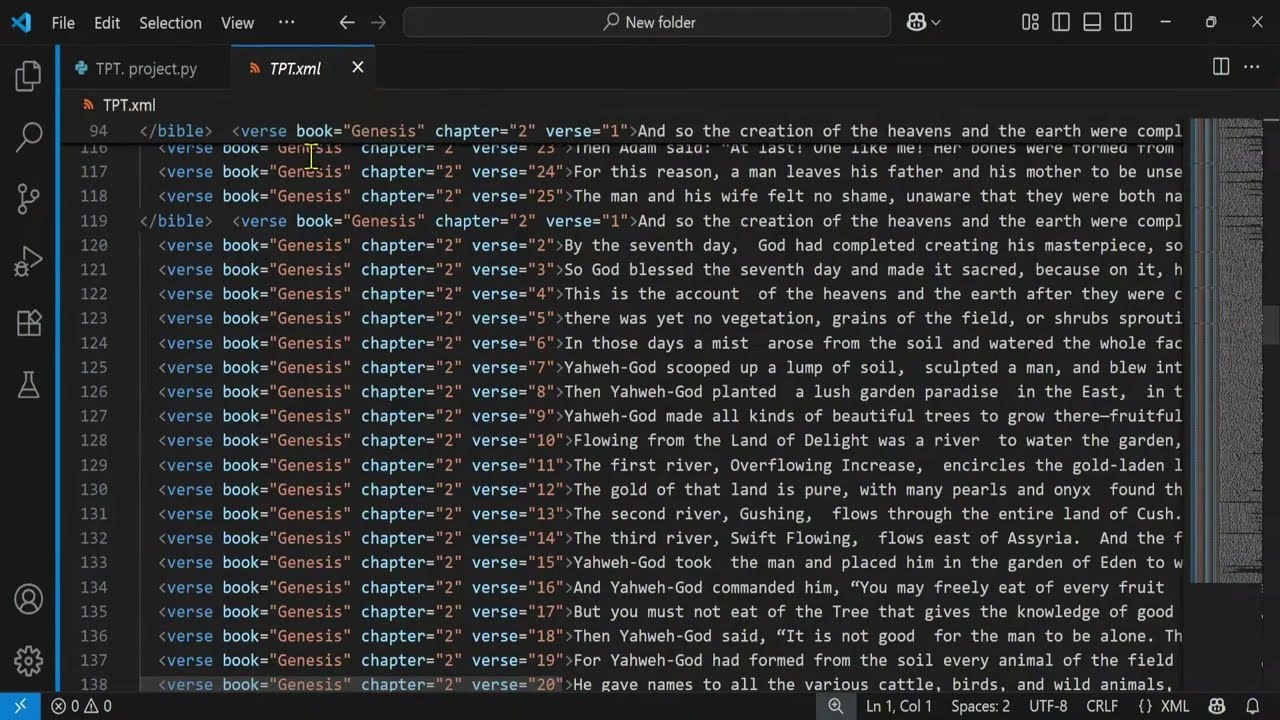
Task: Open Source Control view
Action: [29, 199]
